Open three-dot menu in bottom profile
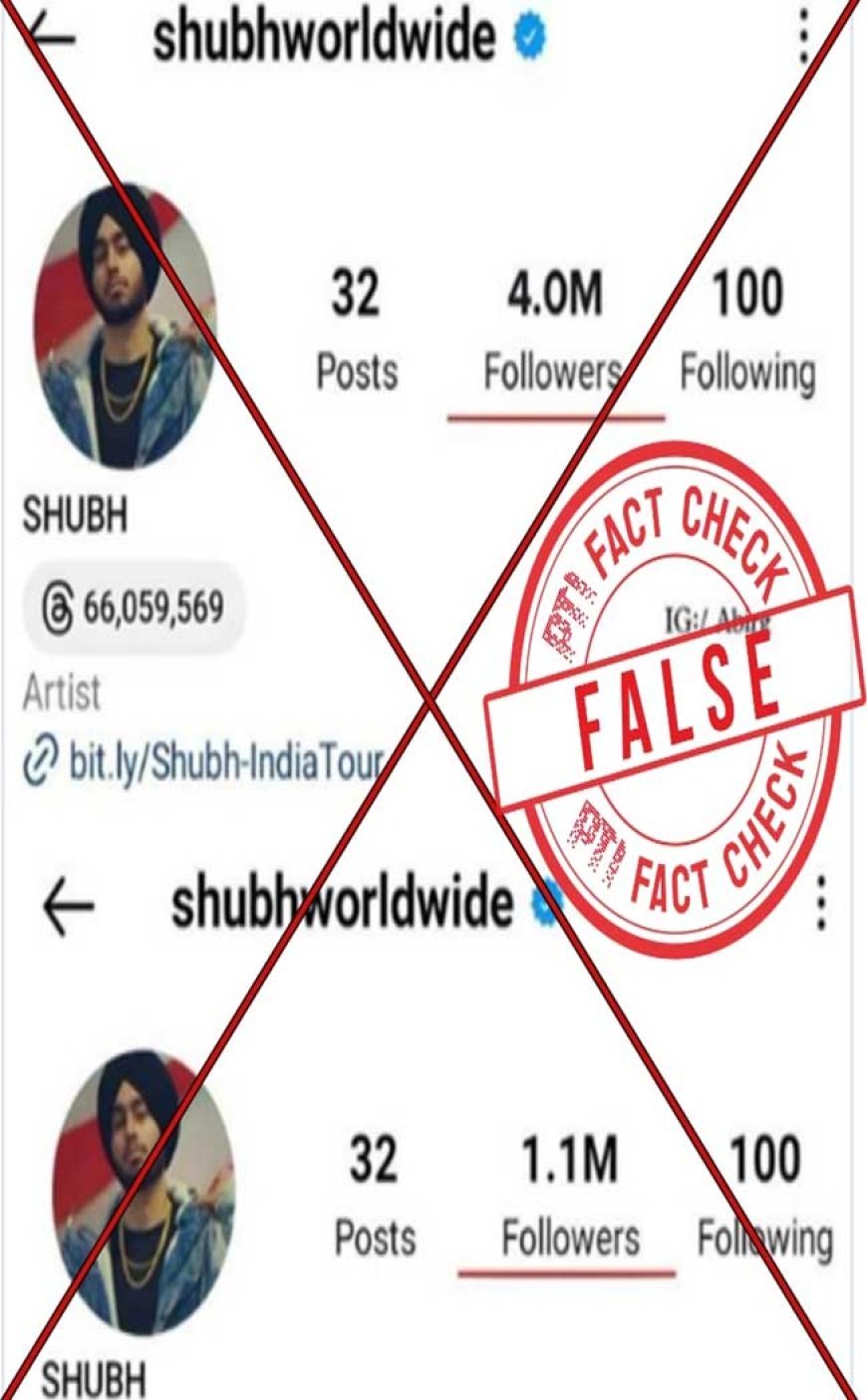 coord(820,904)
